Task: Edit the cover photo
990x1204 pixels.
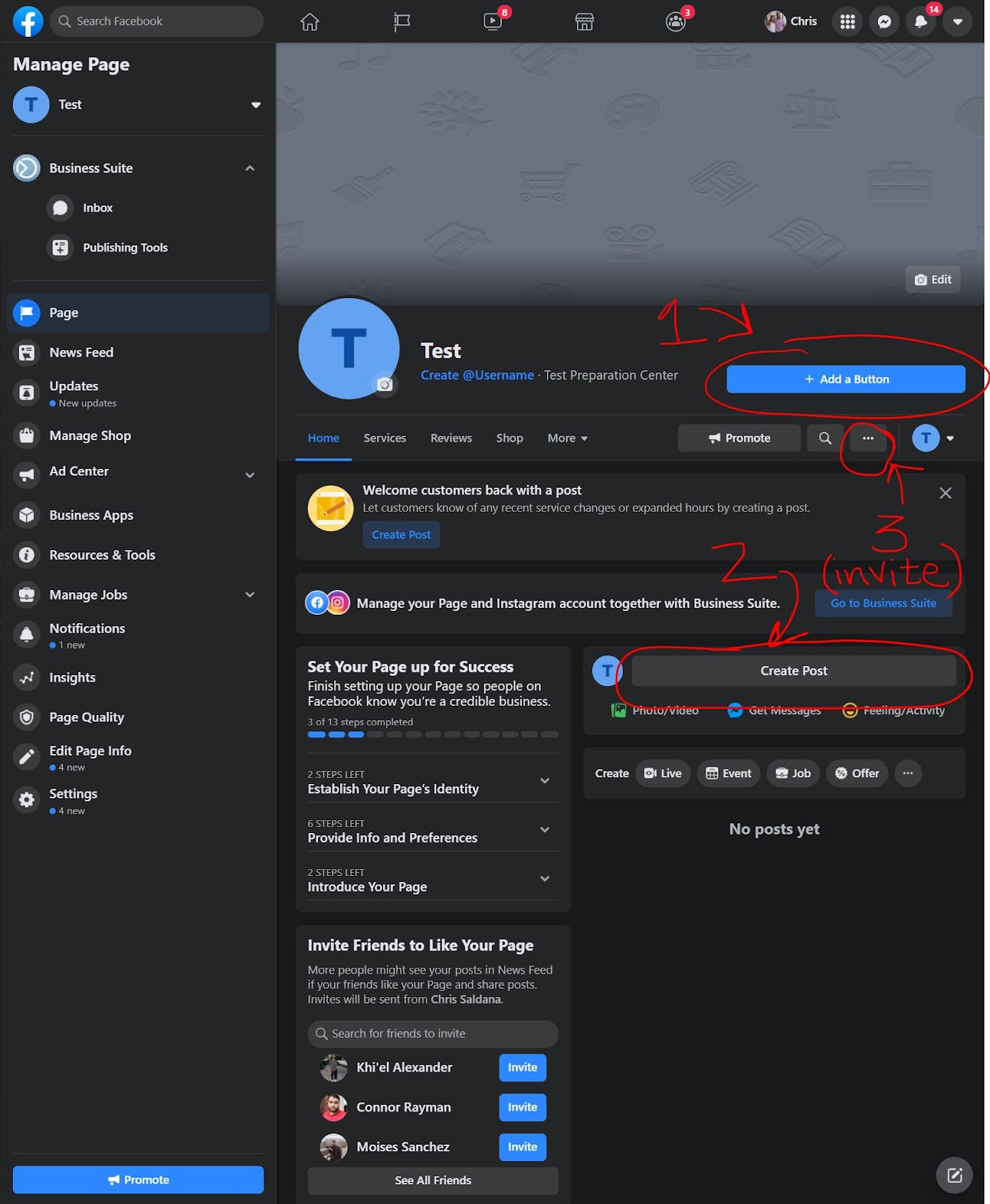Action: tap(933, 280)
